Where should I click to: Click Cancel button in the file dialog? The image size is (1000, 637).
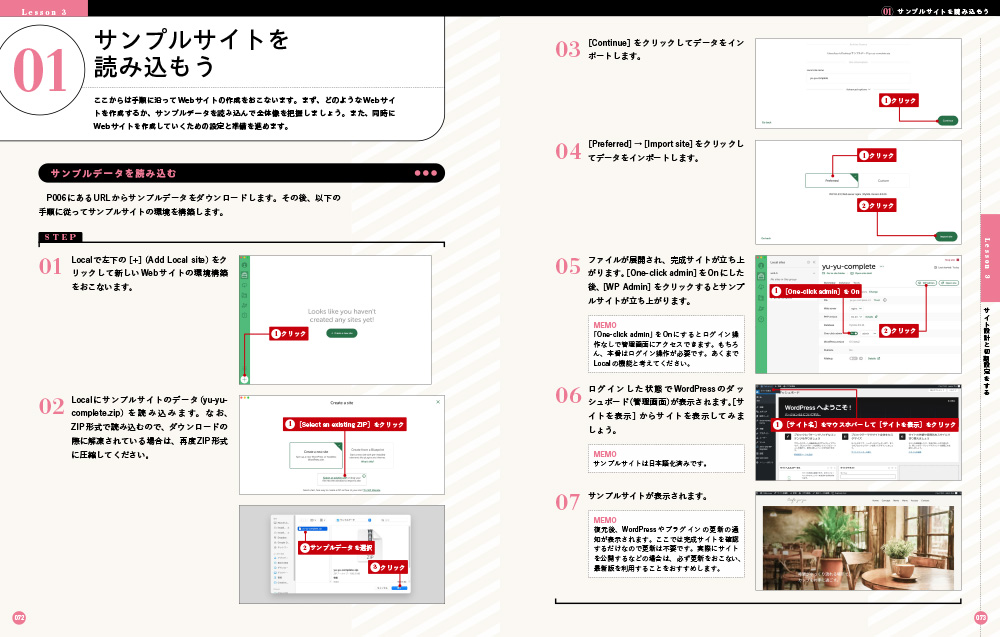coord(383,588)
